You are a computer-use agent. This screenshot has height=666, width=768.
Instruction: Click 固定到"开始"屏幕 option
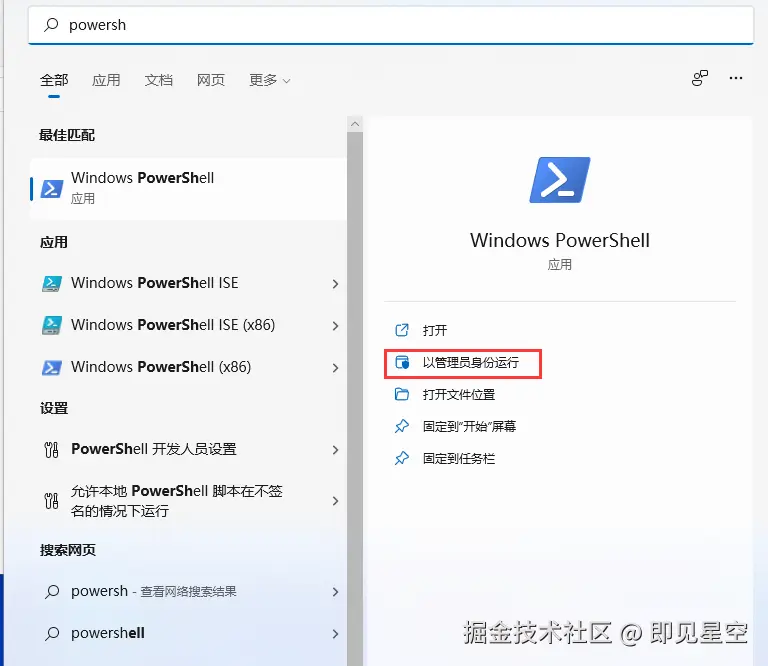pos(469,427)
